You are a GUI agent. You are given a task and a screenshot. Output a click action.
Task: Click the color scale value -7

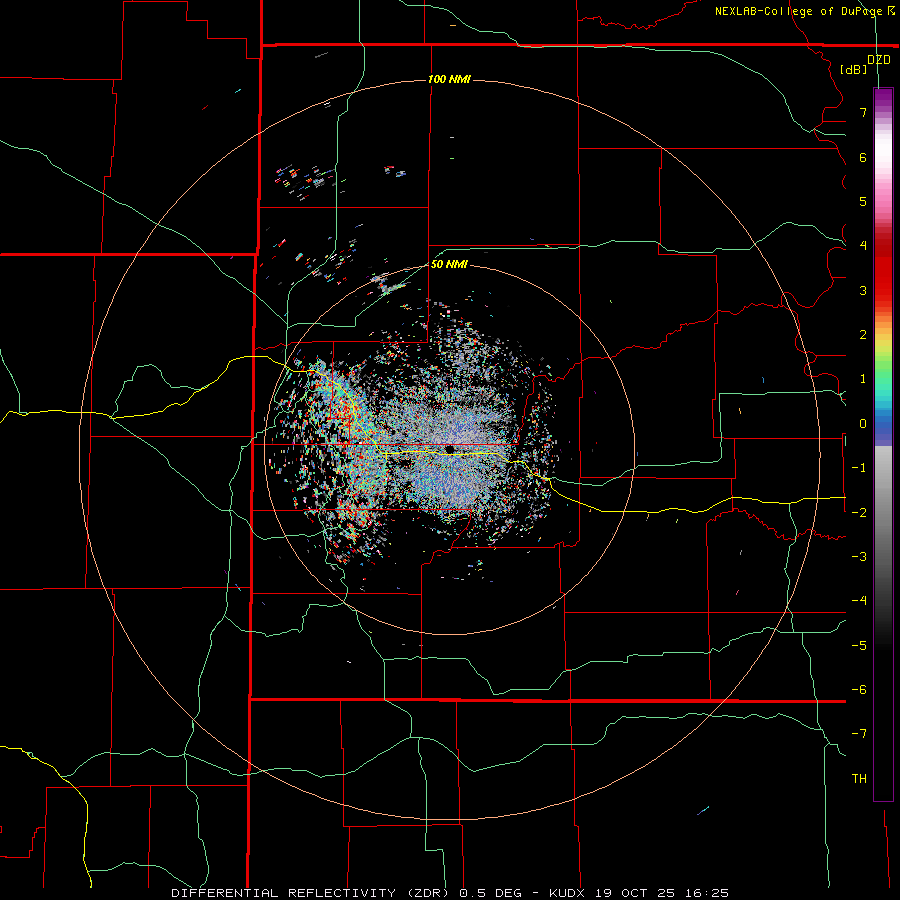click(x=859, y=734)
